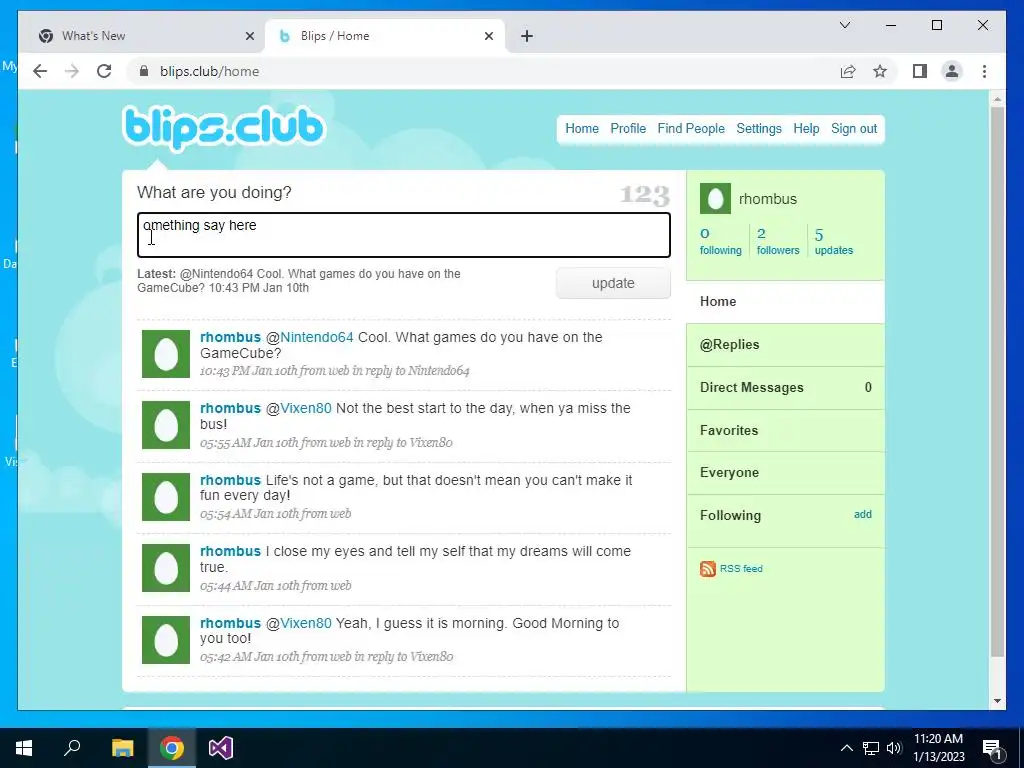
Task: Click the page vertical scrollbar
Action: point(997,382)
